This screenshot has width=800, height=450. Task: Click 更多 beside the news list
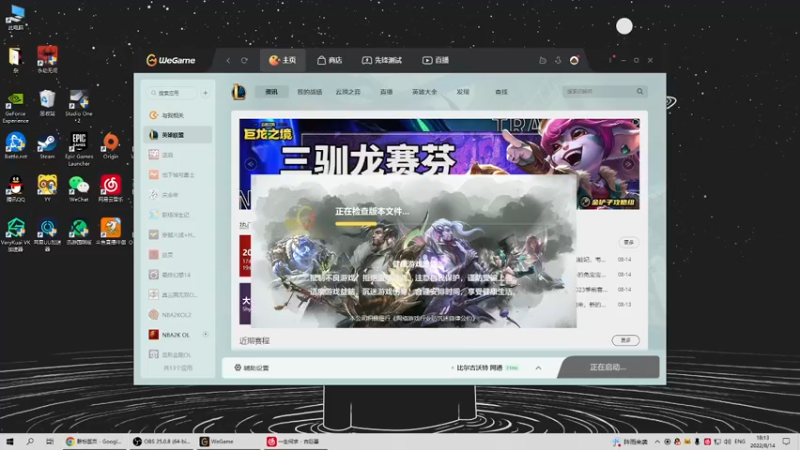tap(629, 242)
